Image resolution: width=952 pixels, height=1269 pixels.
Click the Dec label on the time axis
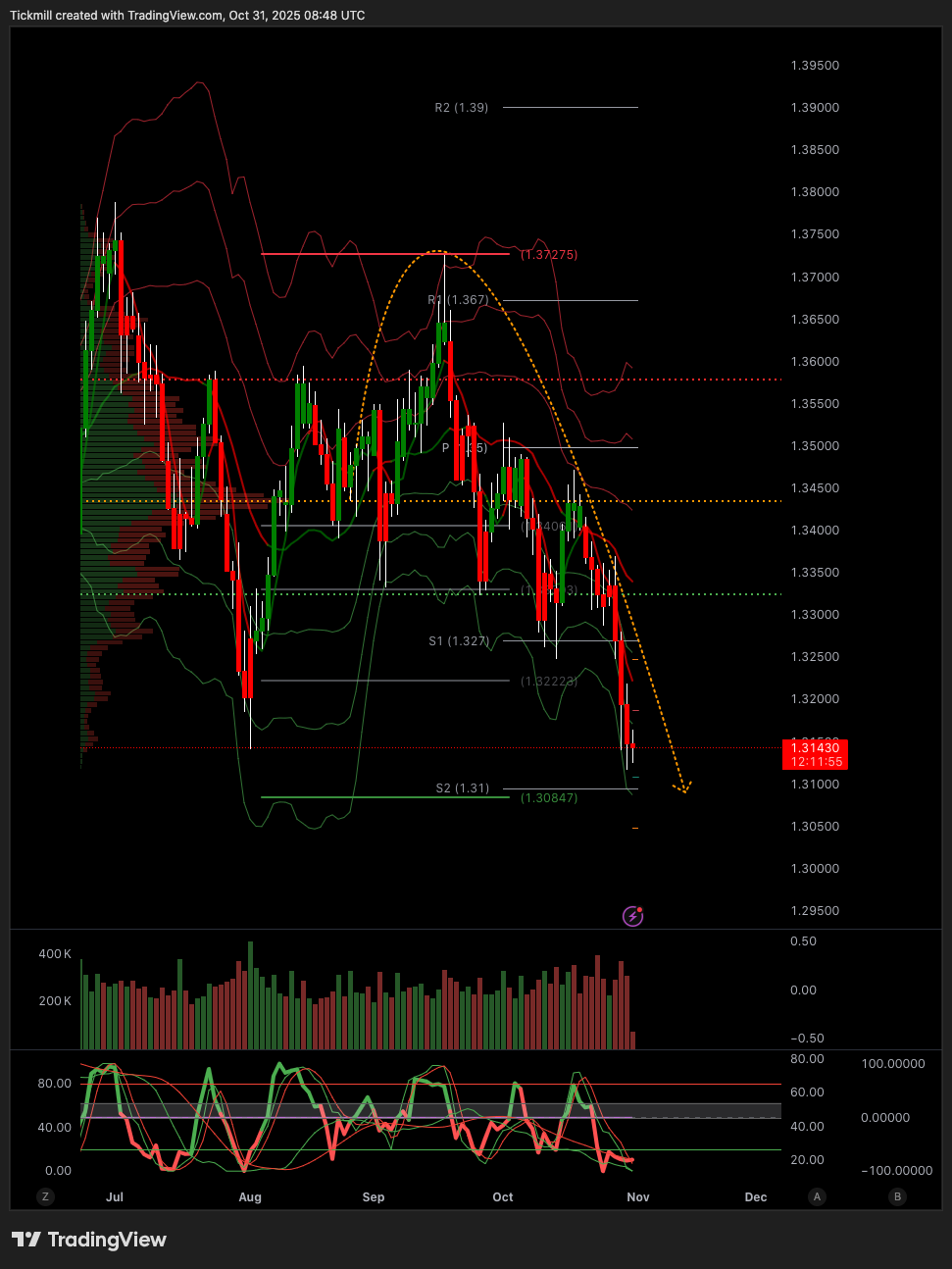[x=756, y=1197]
